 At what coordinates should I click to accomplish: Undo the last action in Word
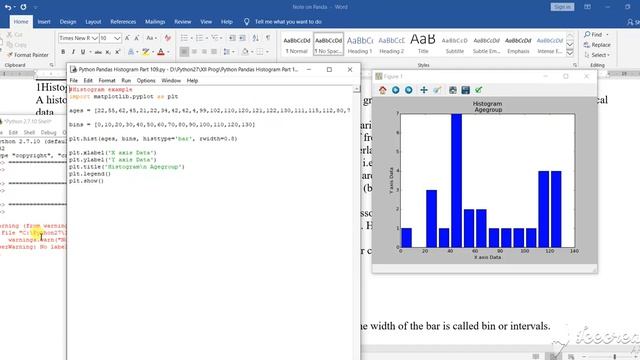point(8,7)
